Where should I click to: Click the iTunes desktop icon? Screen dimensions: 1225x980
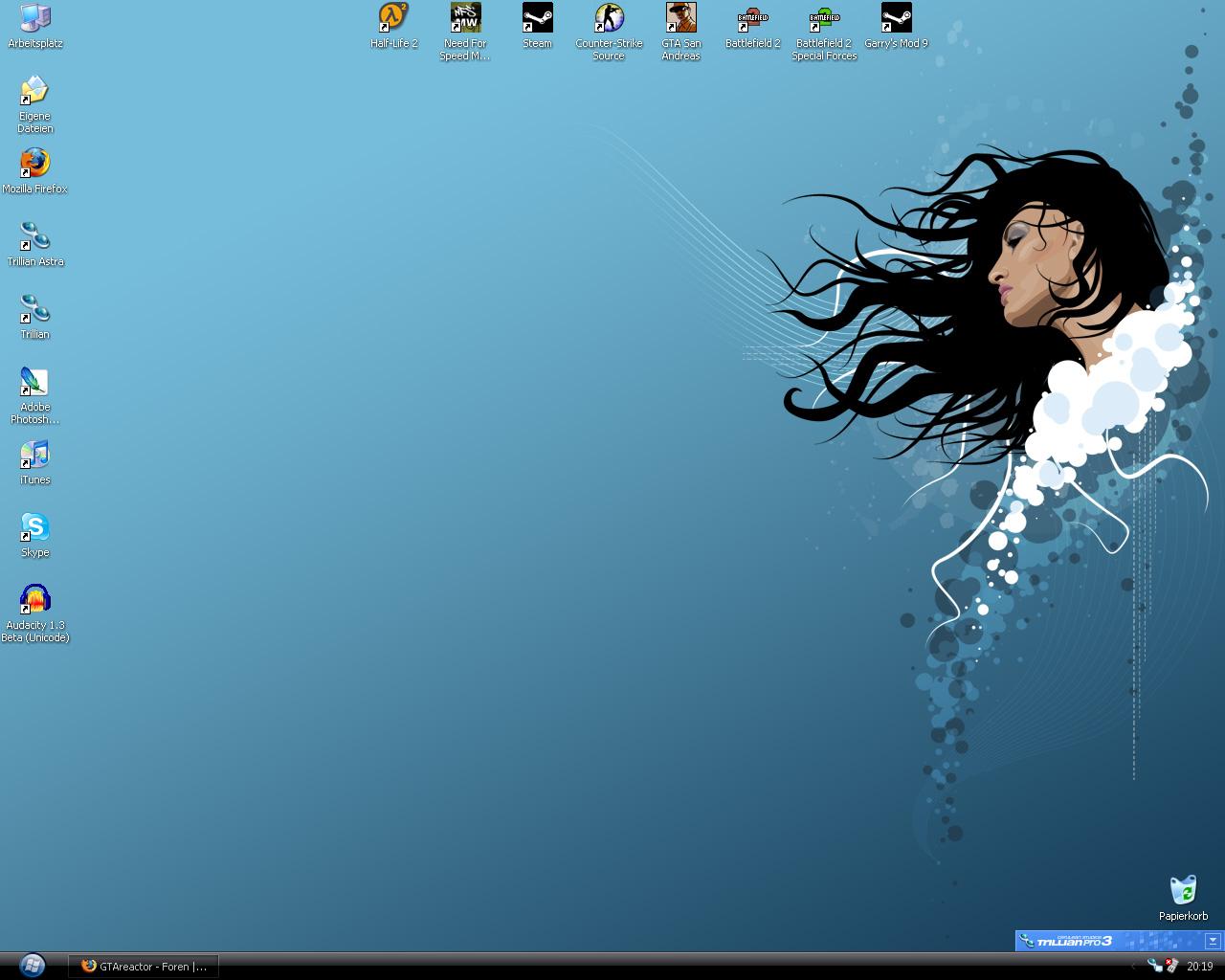(x=34, y=455)
